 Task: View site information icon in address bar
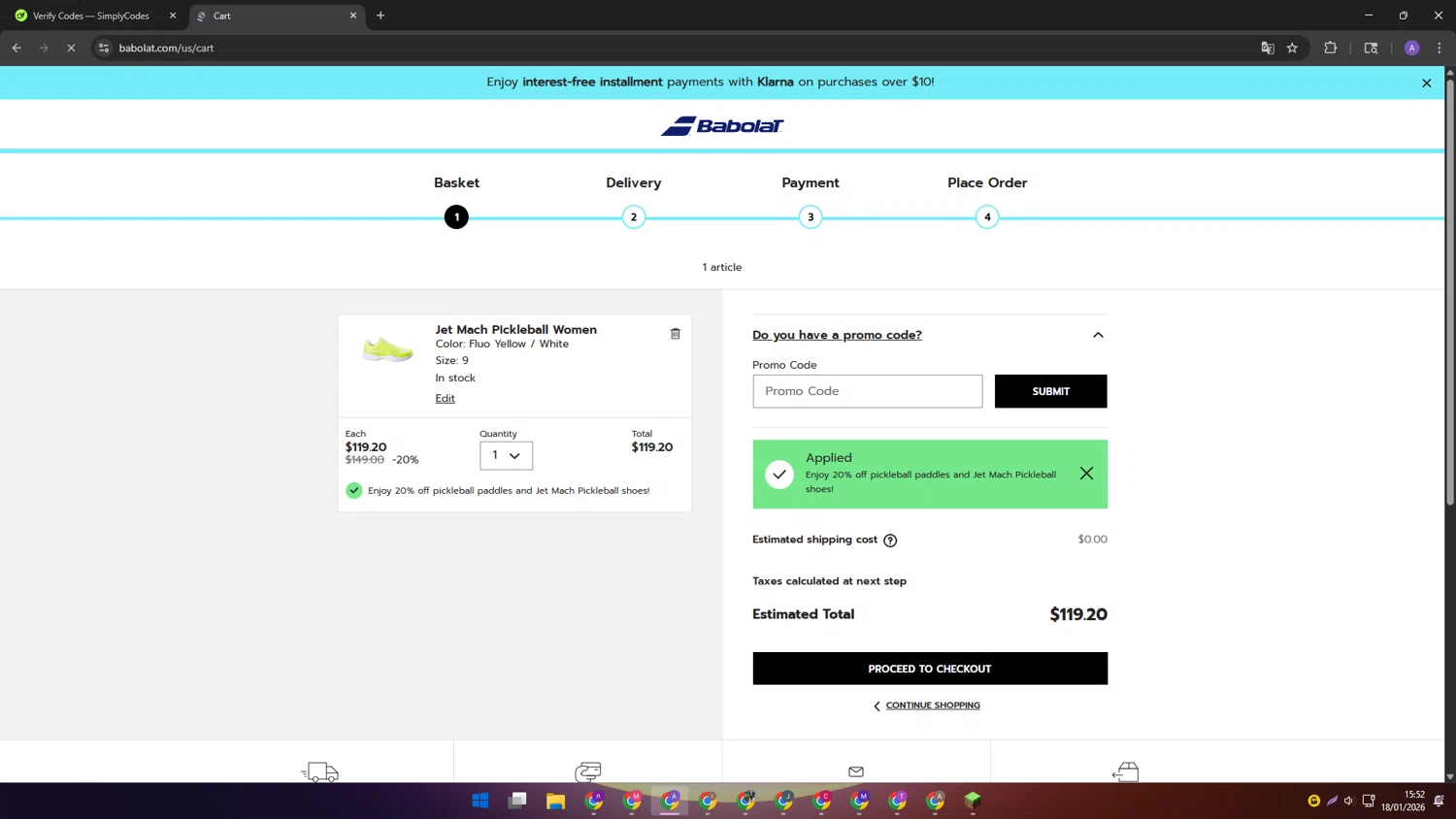pyautogui.click(x=104, y=48)
